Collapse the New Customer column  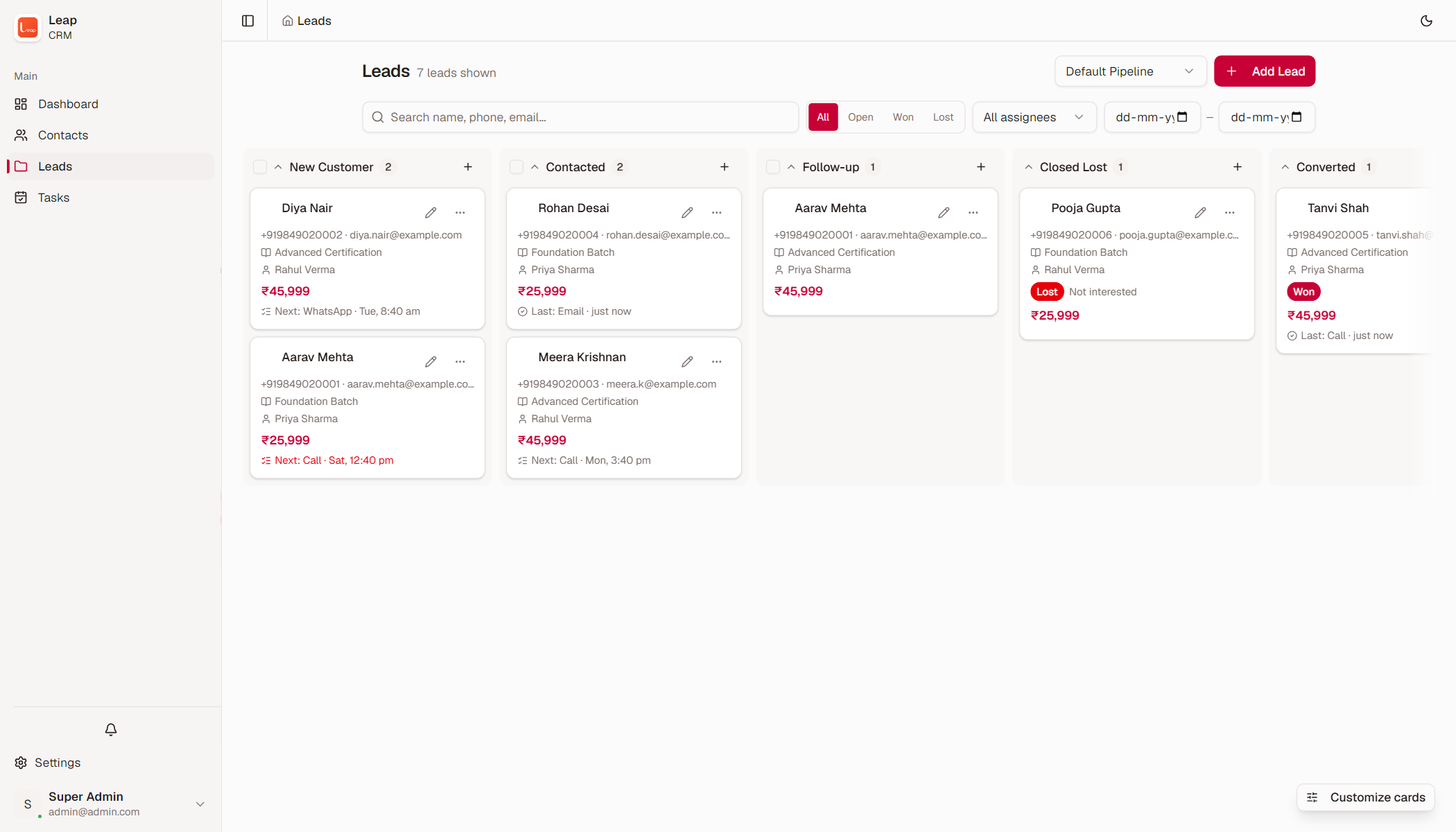(x=278, y=167)
